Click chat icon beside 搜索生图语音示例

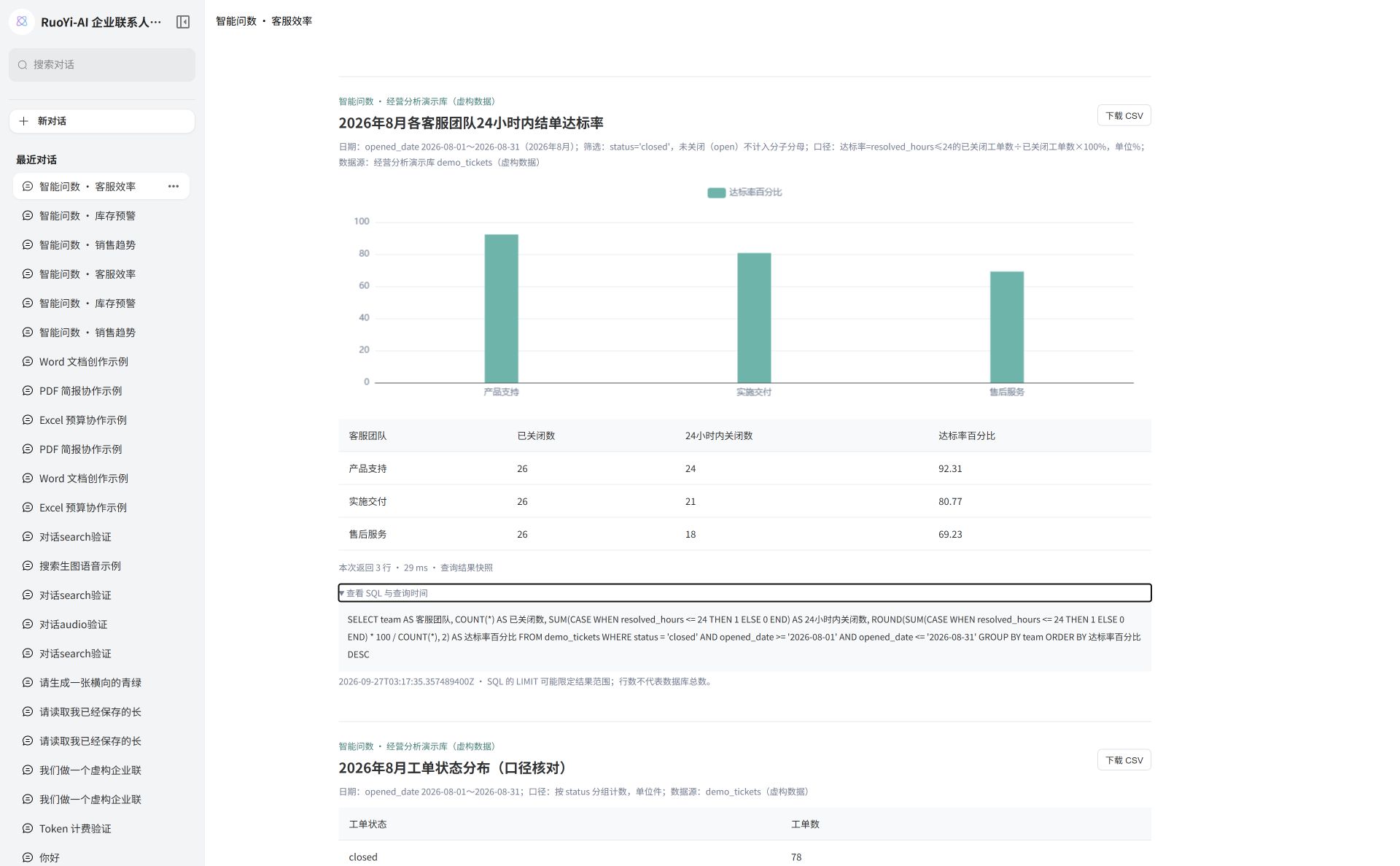pos(28,566)
